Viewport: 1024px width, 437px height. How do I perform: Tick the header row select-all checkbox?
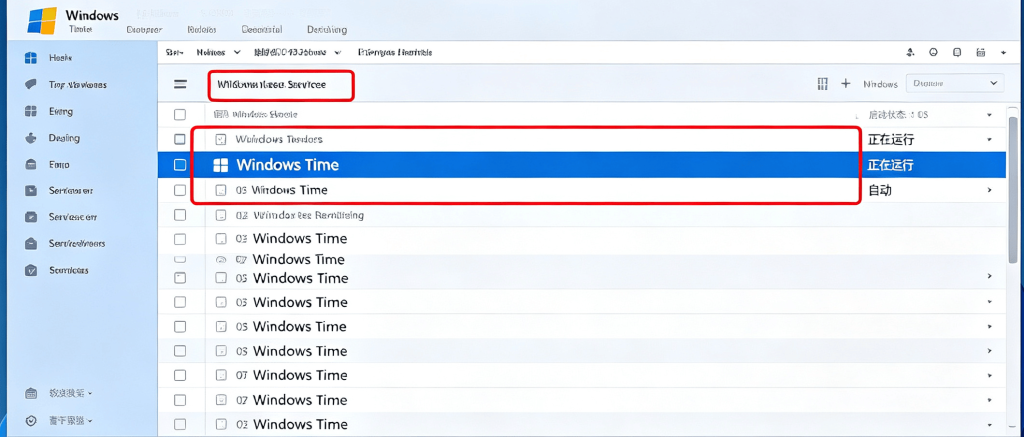pyautogui.click(x=180, y=115)
